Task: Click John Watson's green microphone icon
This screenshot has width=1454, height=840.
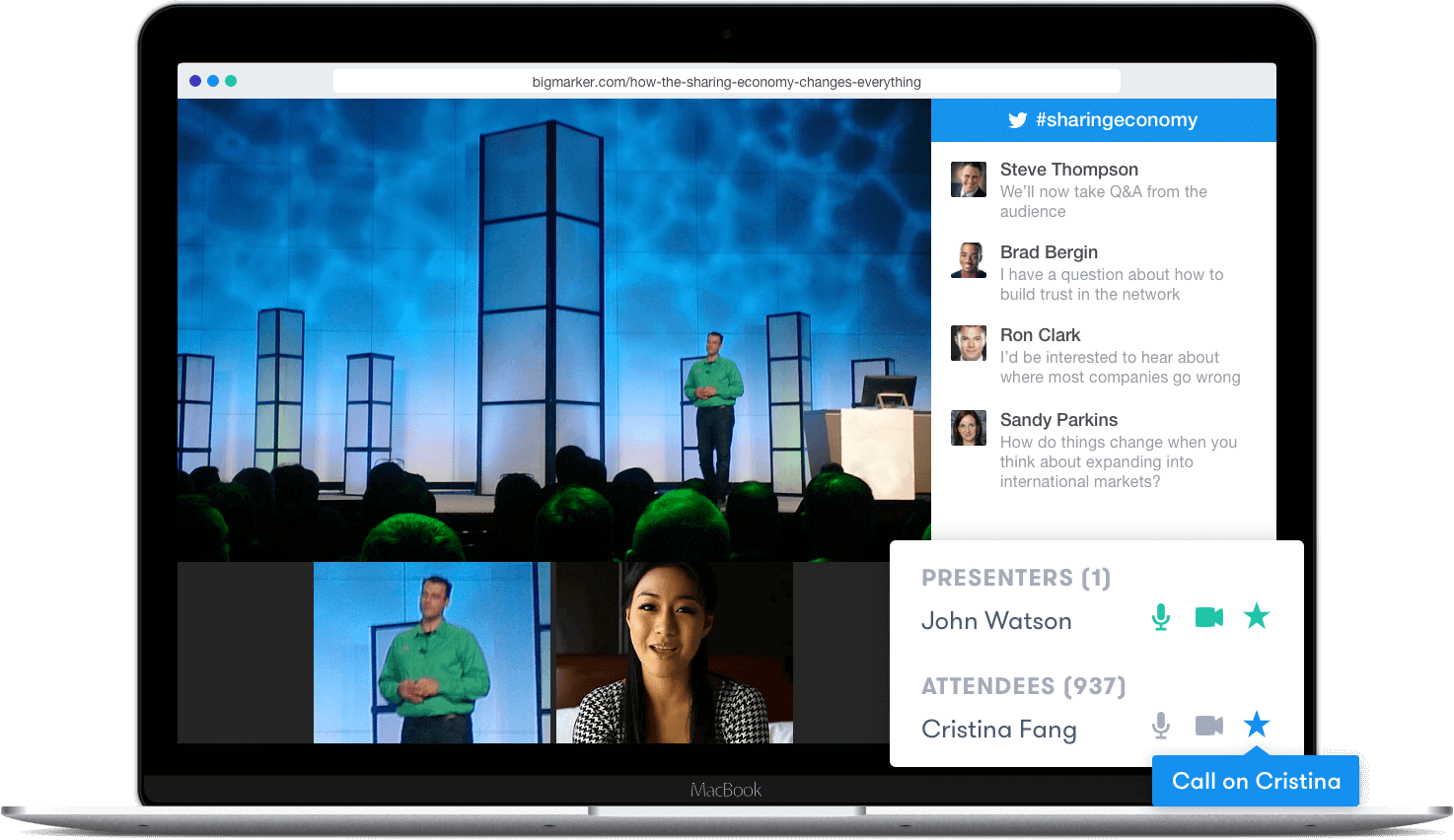Action: coord(1161,617)
